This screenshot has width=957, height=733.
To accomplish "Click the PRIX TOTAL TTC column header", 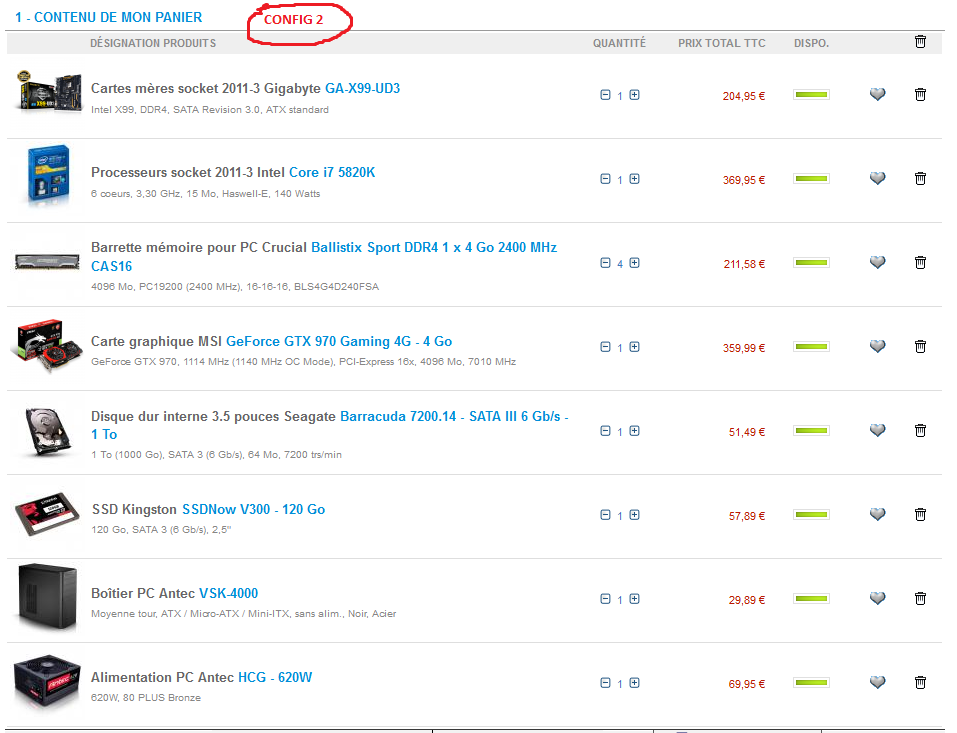I will point(721,43).
